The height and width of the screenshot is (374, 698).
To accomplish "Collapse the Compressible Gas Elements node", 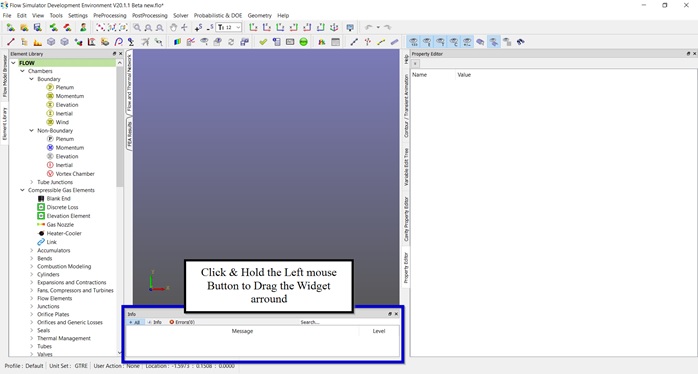I will tap(22, 190).
